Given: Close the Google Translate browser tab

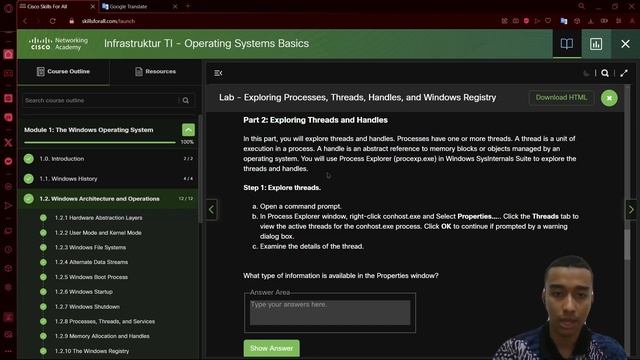Looking at the screenshot, I should pos(175,7).
